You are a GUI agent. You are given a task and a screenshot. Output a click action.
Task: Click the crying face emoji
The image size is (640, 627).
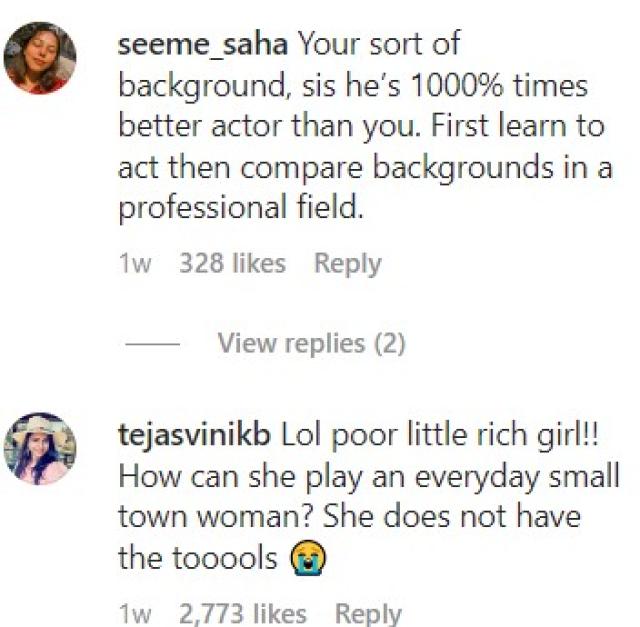click(301, 558)
